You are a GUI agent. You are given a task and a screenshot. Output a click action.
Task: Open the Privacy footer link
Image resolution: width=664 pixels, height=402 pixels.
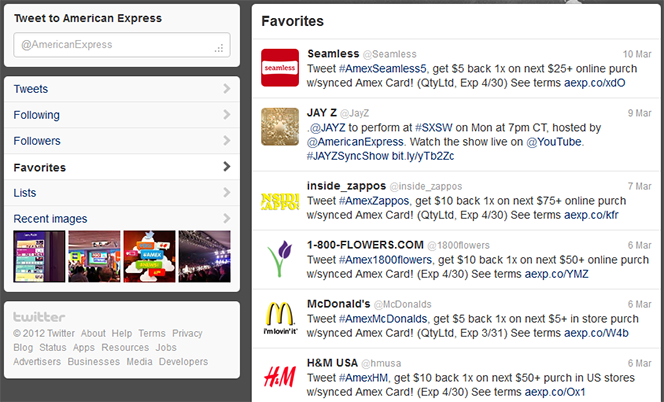[x=187, y=333]
